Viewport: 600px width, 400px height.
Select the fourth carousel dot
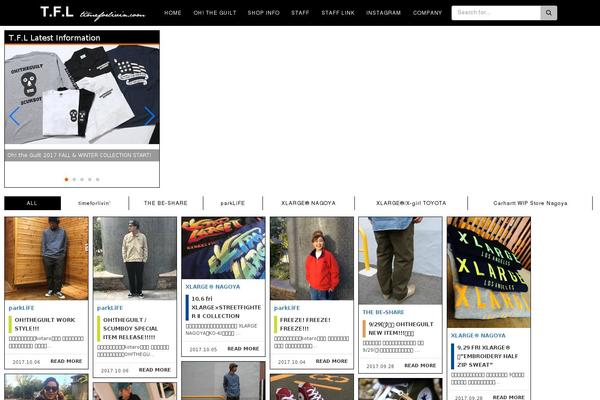[x=90, y=179]
